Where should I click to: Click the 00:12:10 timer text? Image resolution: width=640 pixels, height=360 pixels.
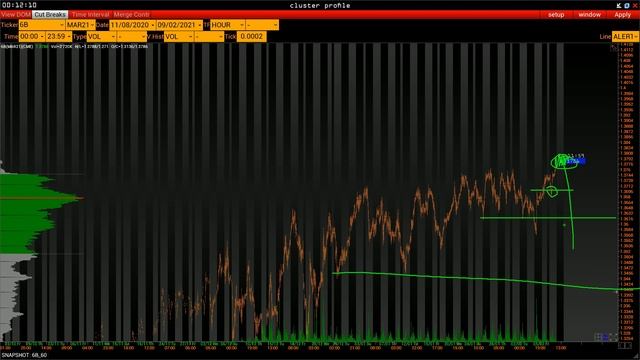click(19, 5)
